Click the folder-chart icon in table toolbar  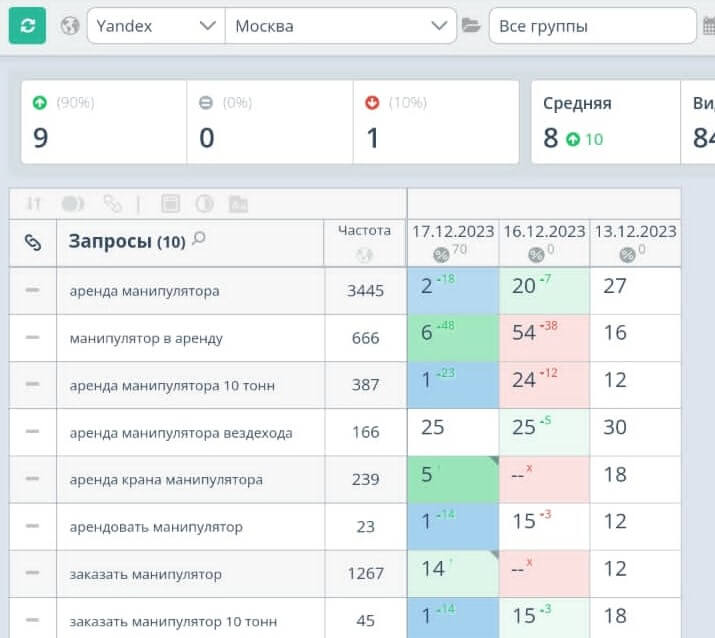click(x=238, y=204)
